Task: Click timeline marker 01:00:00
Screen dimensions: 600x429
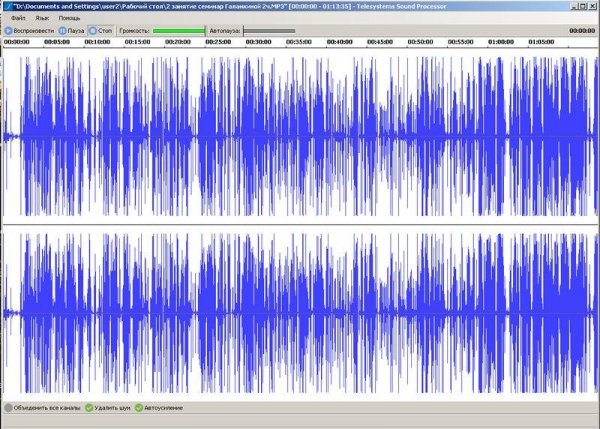Action: tap(501, 42)
